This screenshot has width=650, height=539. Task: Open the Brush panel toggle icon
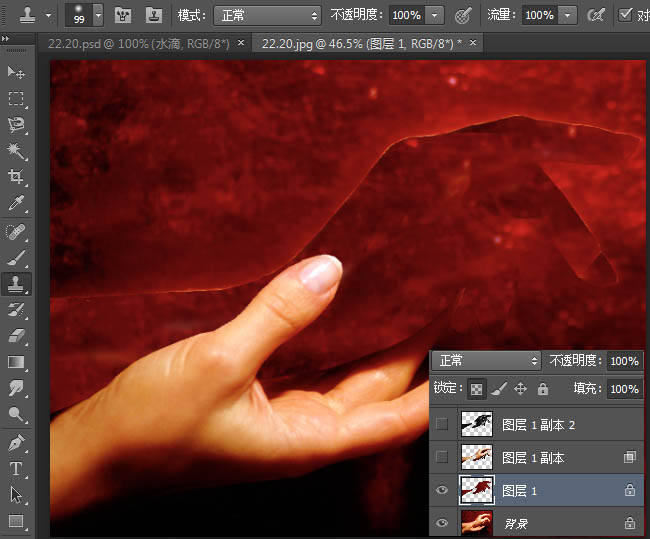pyautogui.click(x=123, y=15)
